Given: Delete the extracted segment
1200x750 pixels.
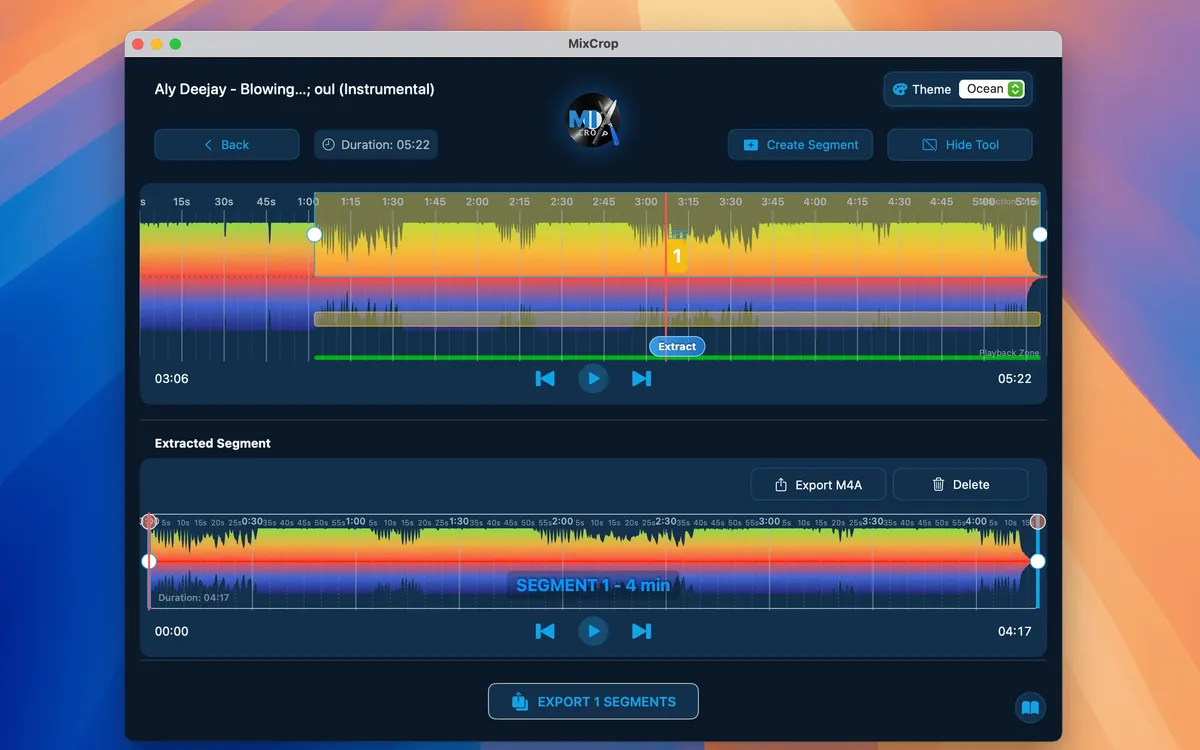Looking at the screenshot, I should point(960,485).
